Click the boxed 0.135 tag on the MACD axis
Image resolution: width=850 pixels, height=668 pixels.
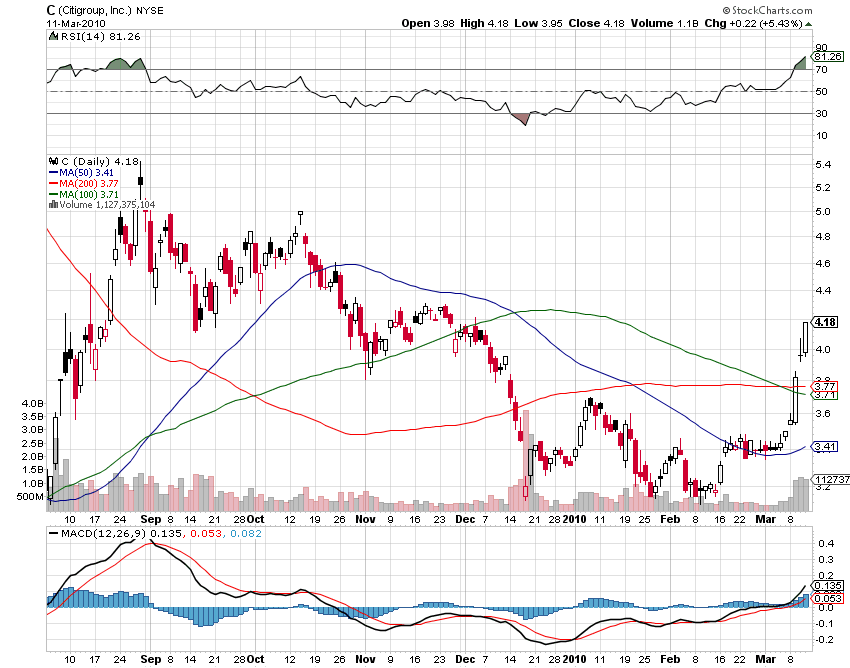(x=827, y=586)
